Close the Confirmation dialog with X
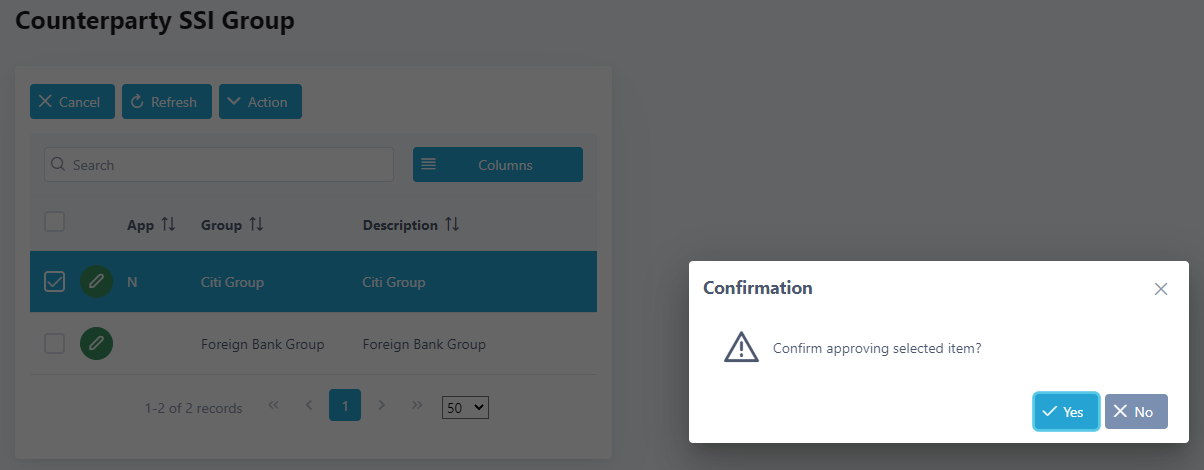 (1161, 289)
